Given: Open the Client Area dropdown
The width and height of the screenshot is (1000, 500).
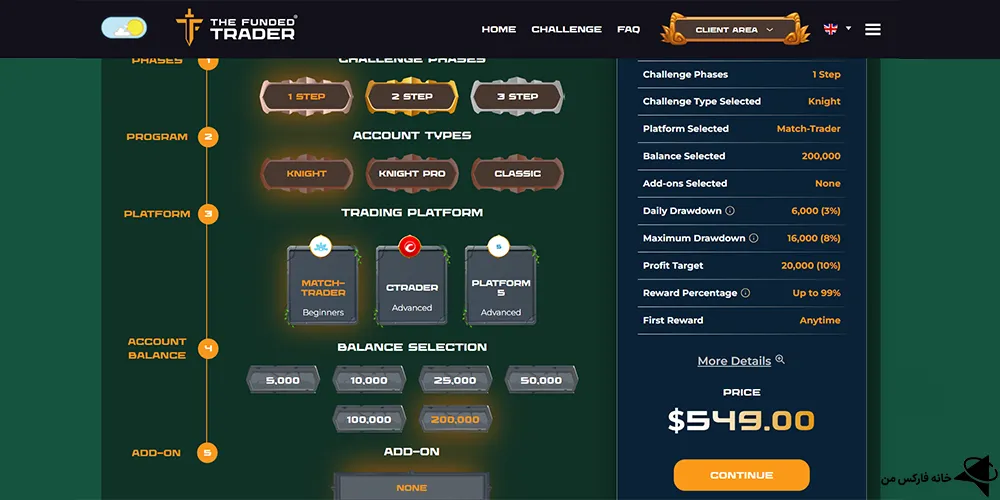Looking at the screenshot, I should point(735,29).
